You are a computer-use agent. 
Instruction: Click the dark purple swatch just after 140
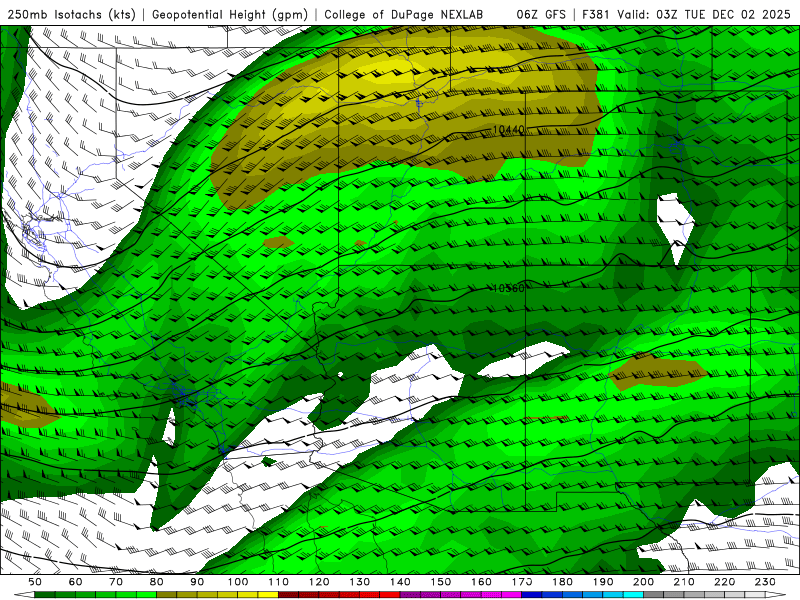click(x=410, y=595)
